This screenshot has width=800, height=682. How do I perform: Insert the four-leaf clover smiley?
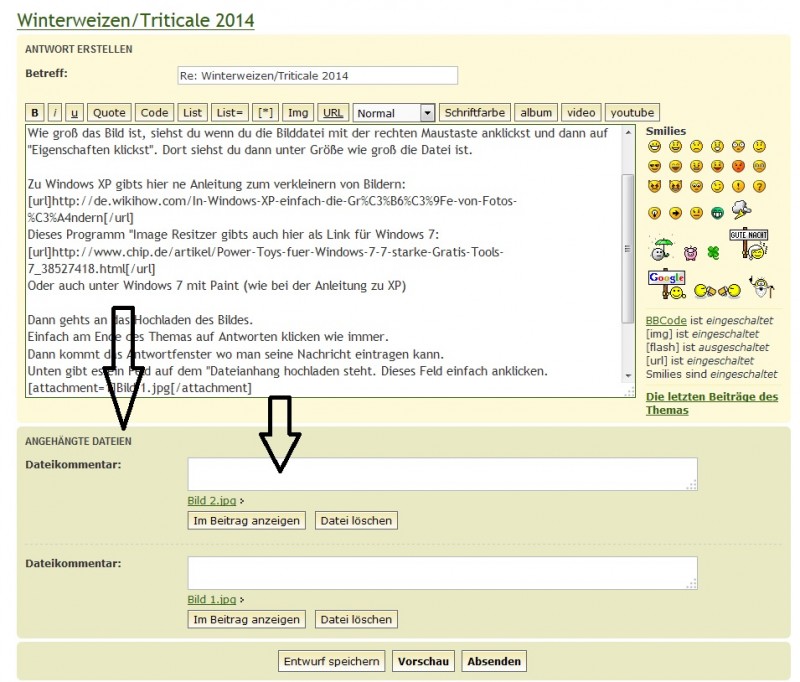click(x=712, y=252)
